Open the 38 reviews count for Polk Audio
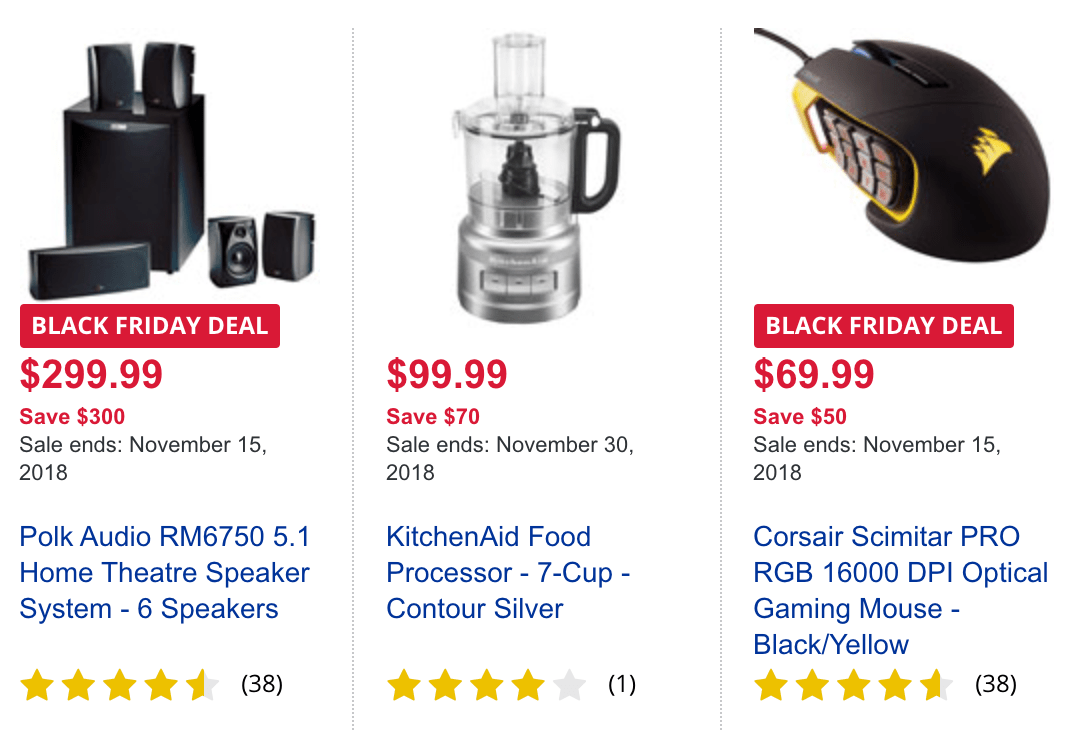Viewport: 1086px width, 730px height. pyautogui.click(x=262, y=685)
